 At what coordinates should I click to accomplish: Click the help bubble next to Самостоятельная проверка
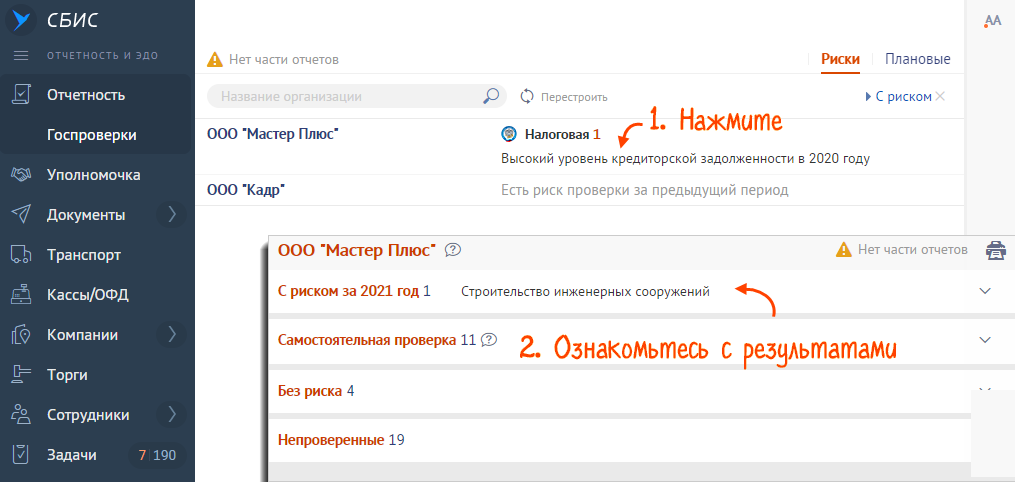point(489,339)
